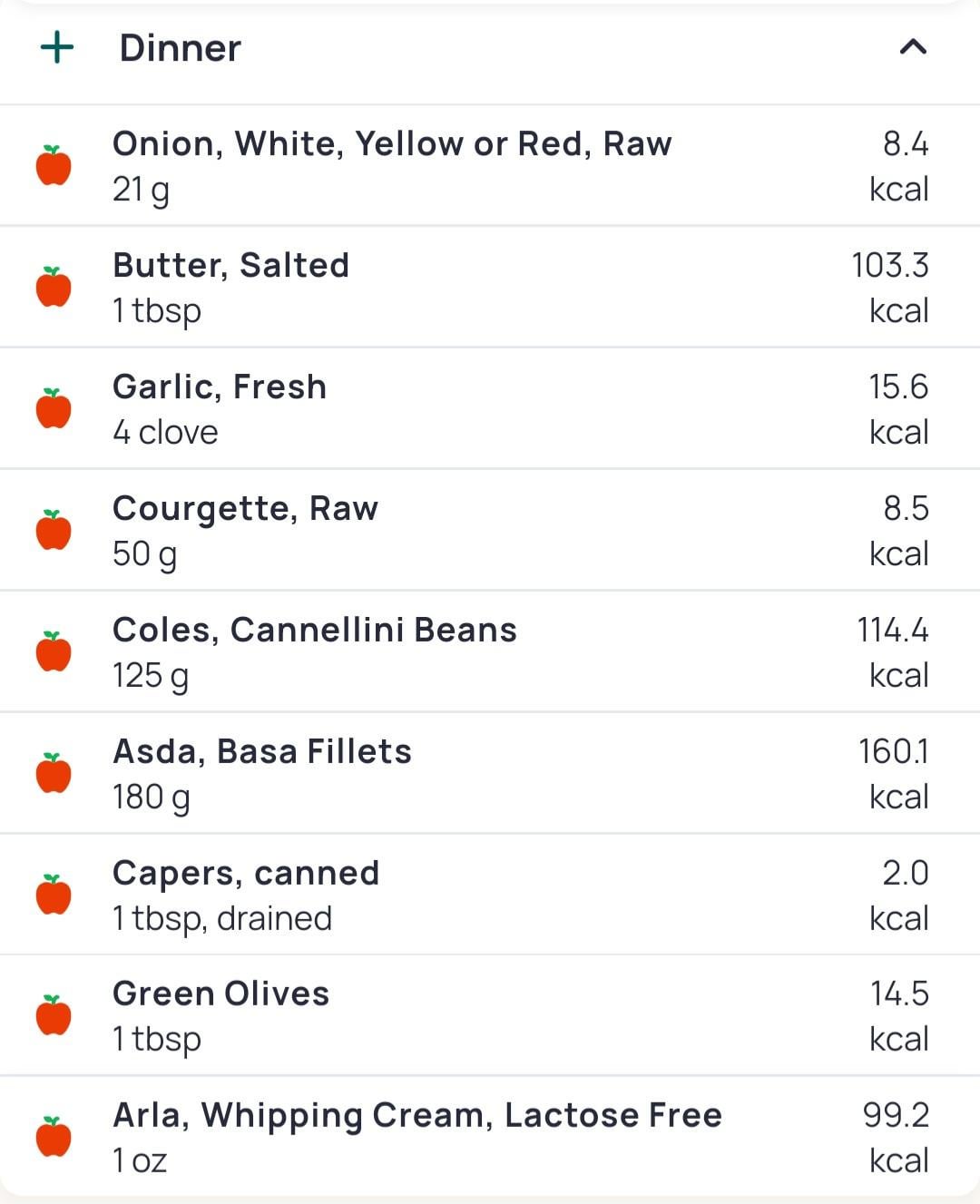Tap the apple icon beside Onion entry
This screenshot has height=1204, width=980.
point(54,165)
